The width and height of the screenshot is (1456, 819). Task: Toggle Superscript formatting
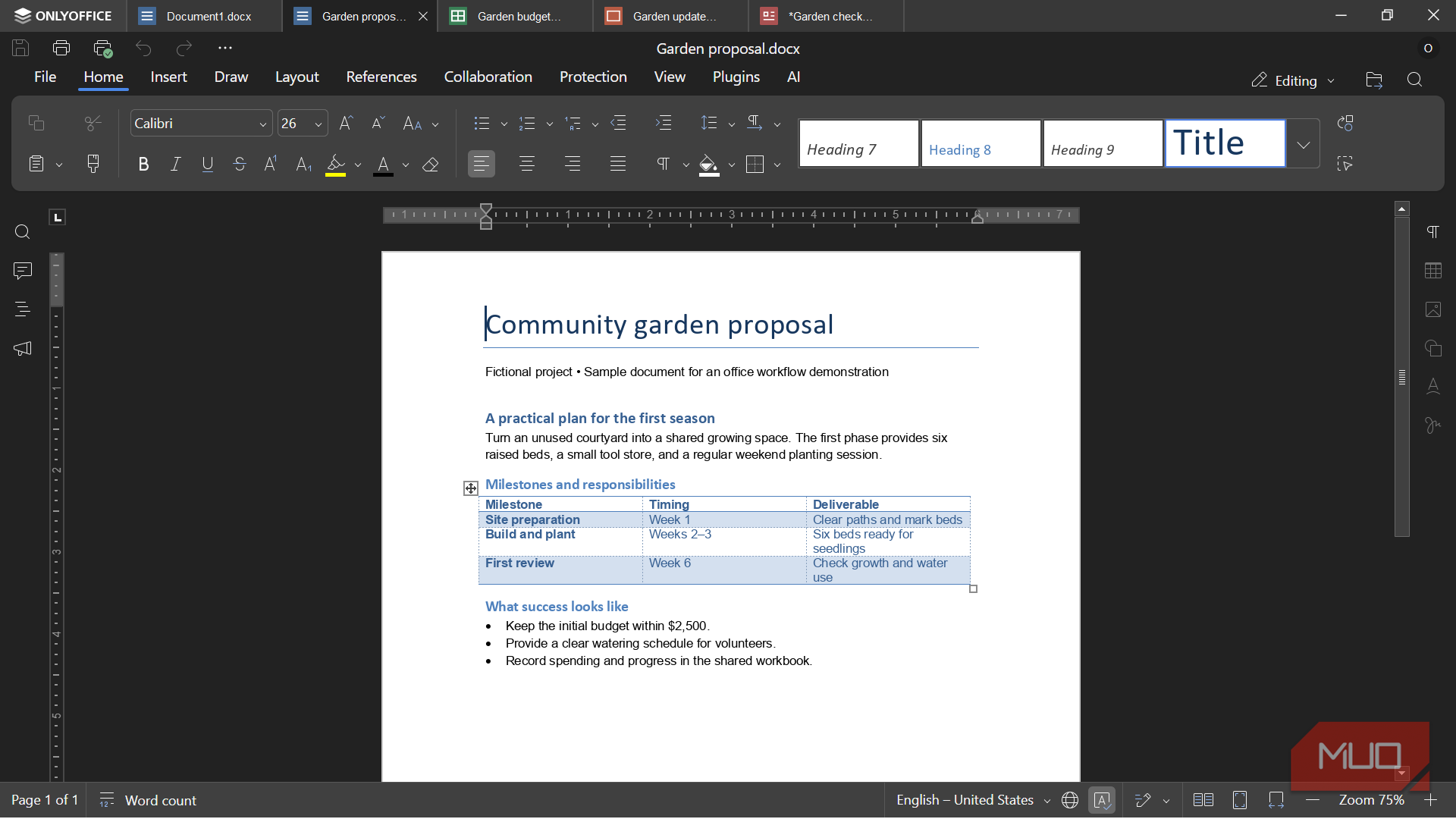point(271,164)
